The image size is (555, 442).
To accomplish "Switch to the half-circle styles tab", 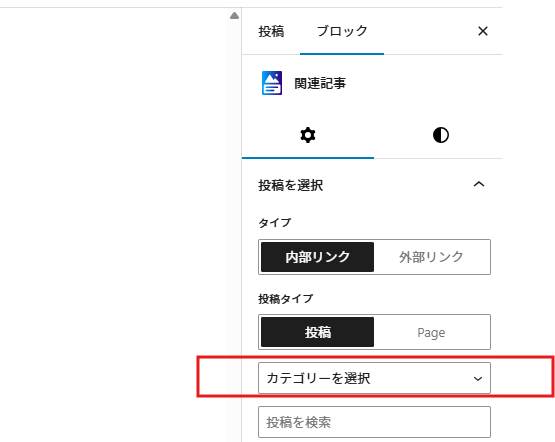I will click(441, 136).
